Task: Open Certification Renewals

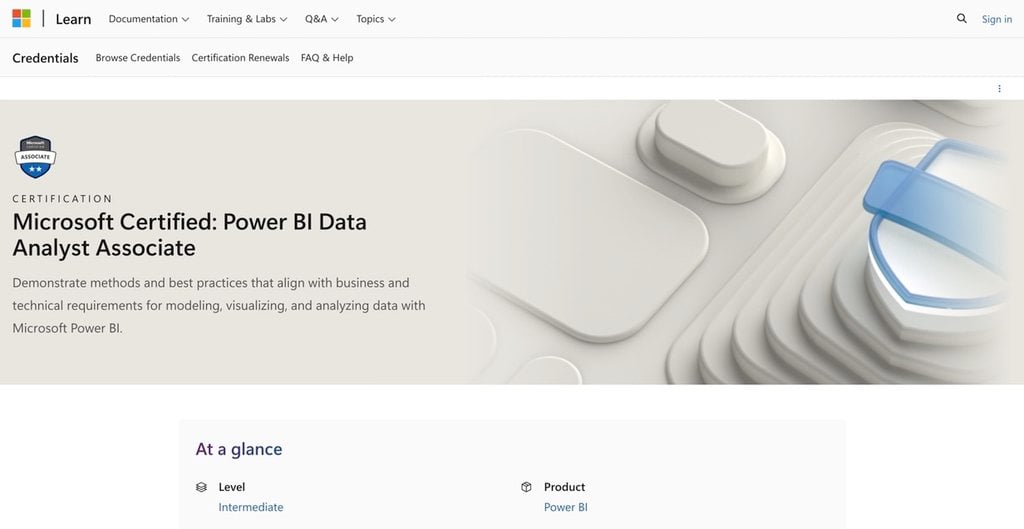Action: tap(240, 57)
